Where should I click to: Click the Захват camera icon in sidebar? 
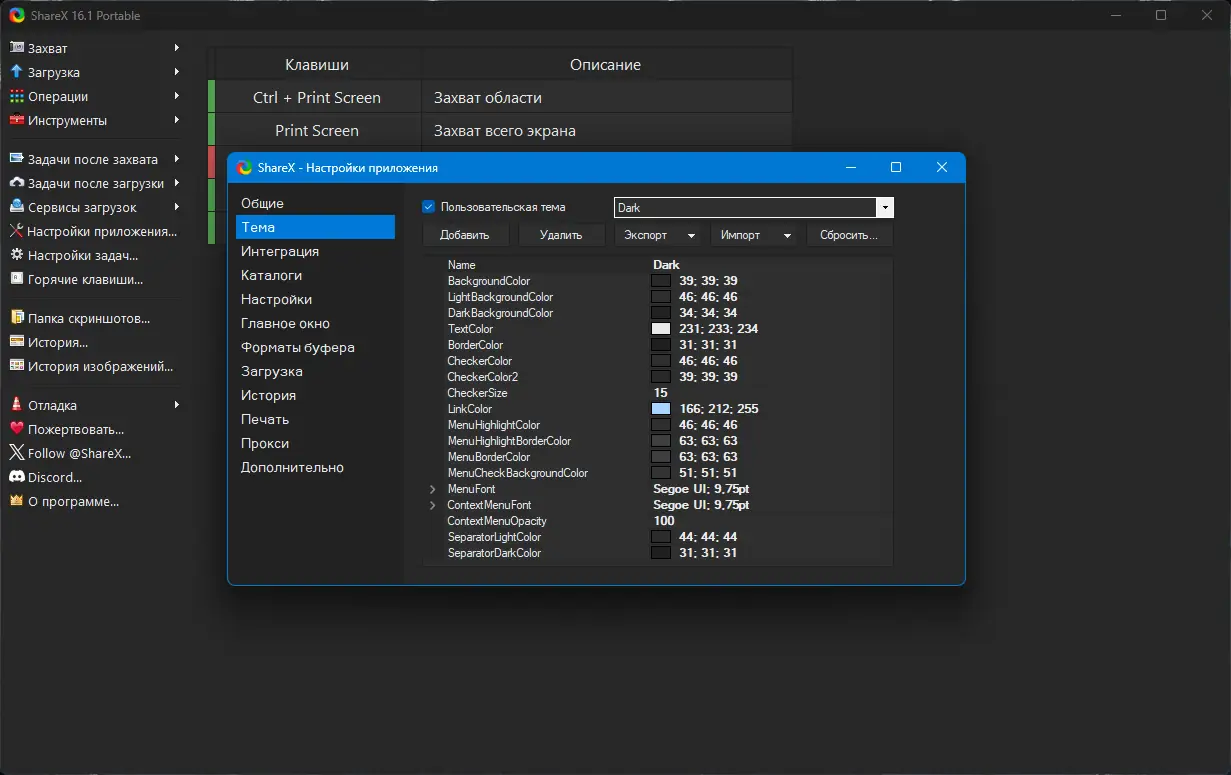tap(16, 48)
